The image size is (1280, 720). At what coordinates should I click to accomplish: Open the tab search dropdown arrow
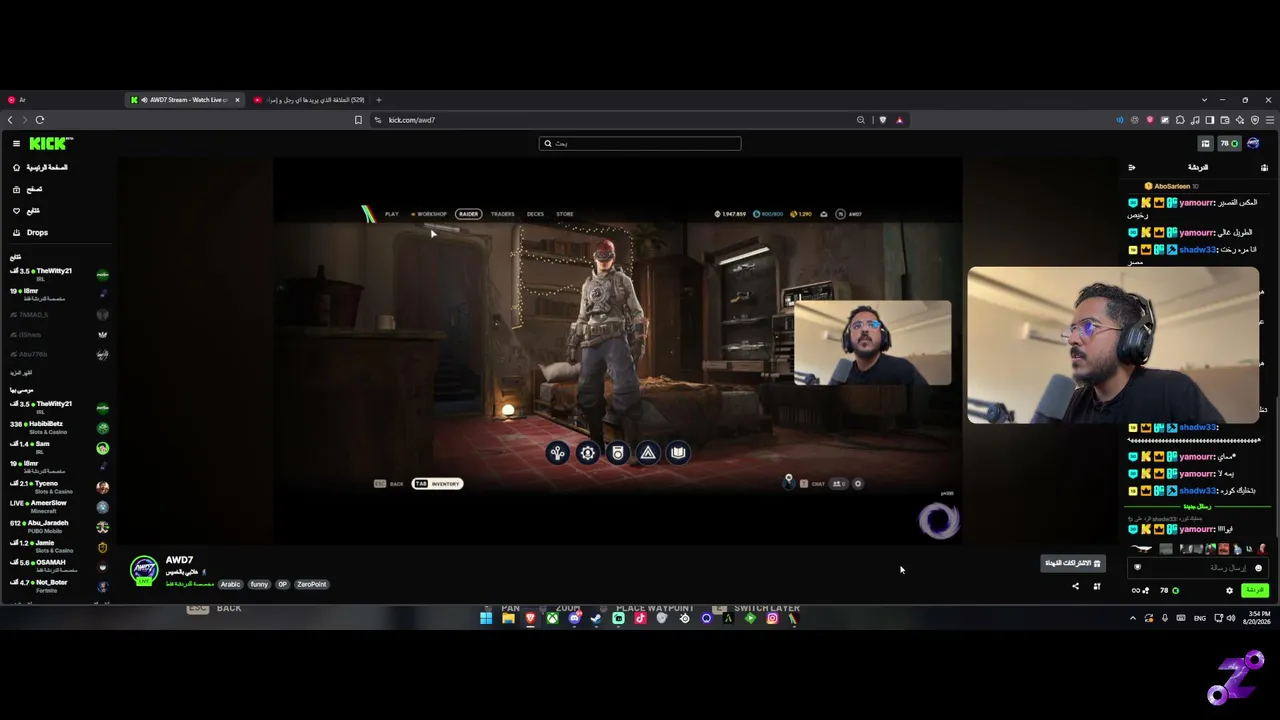pos(1204,100)
